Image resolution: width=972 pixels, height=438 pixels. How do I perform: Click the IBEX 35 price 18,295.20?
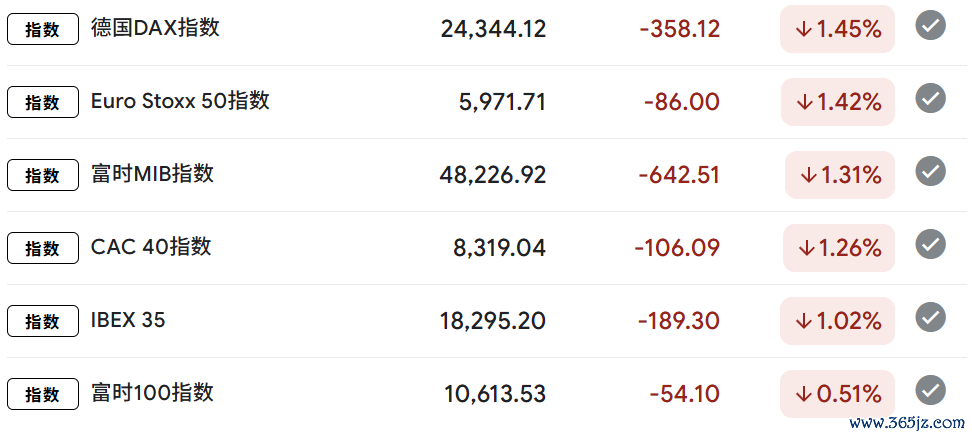[x=492, y=321]
